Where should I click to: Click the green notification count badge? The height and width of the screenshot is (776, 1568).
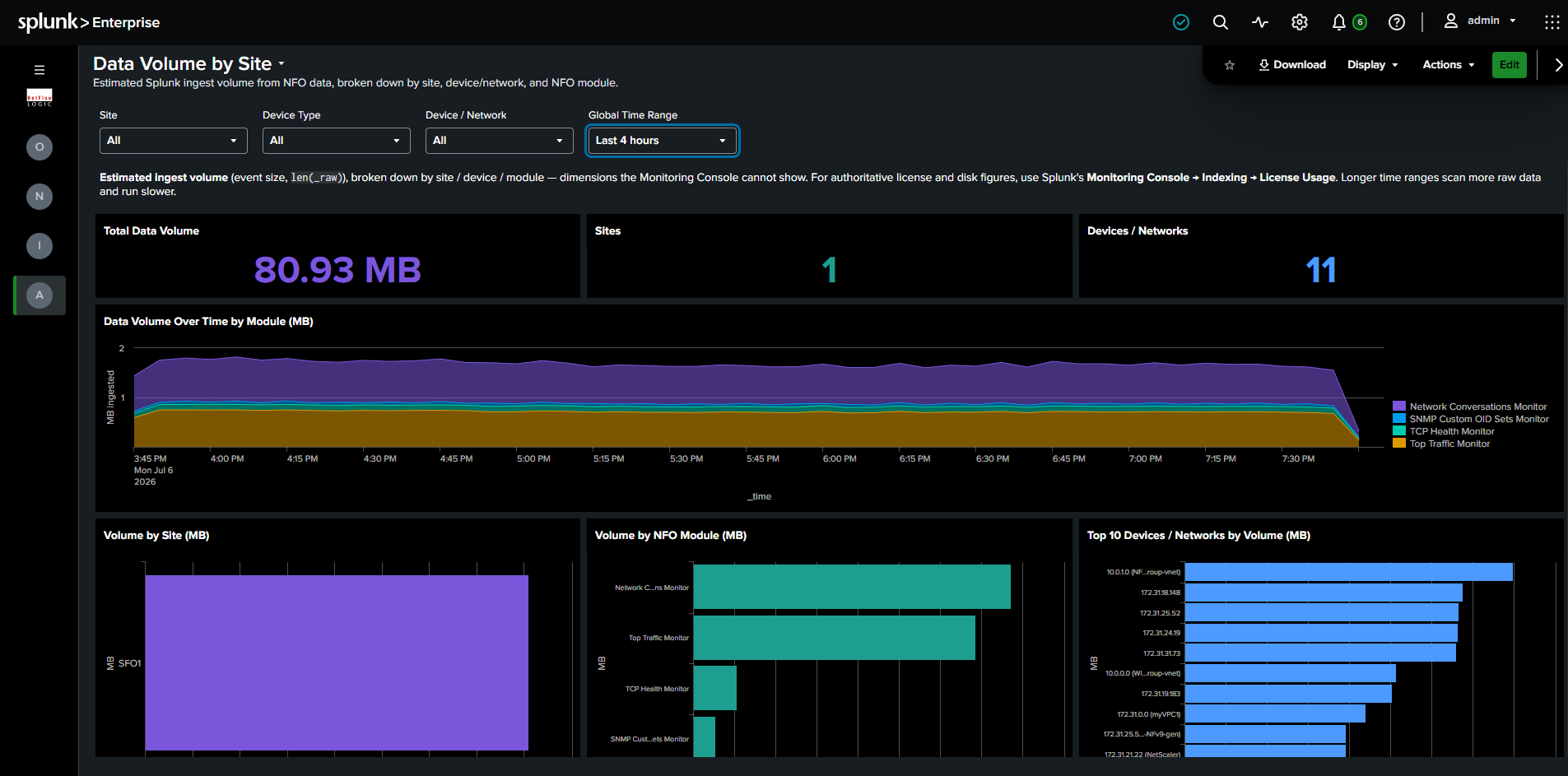point(1360,22)
